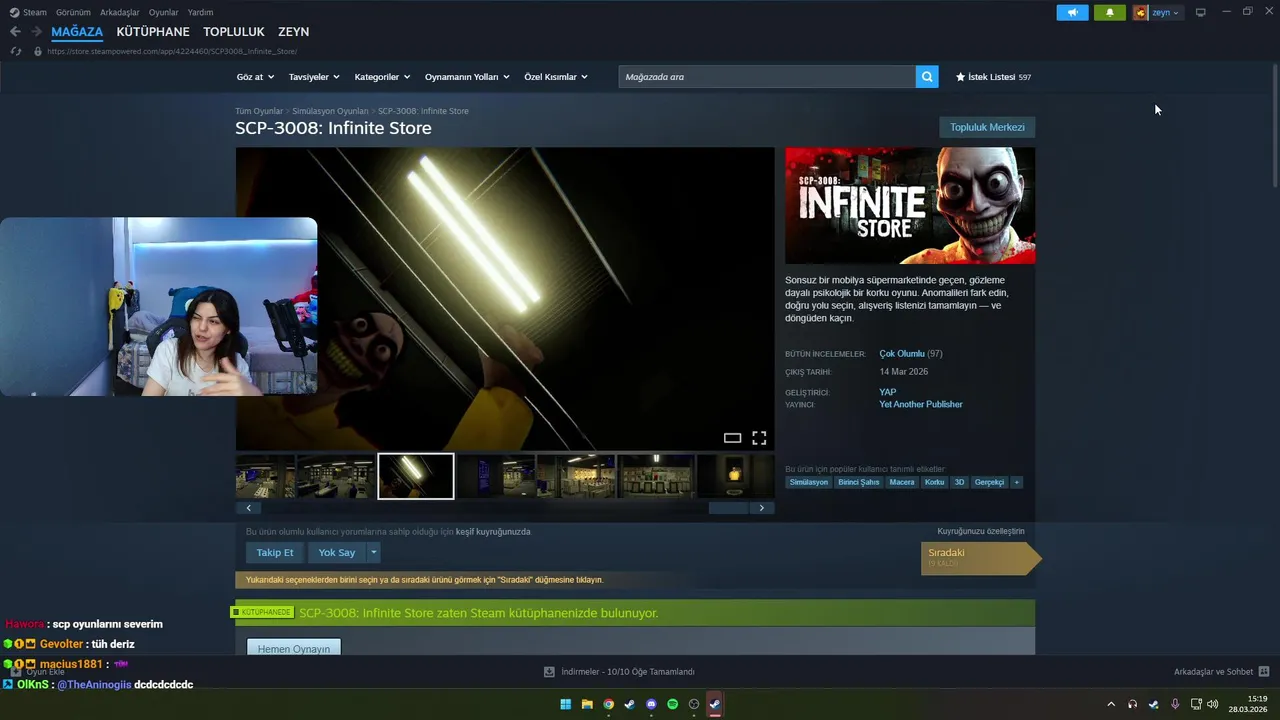This screenshot has height=720, width=1280.
Task: Click the Hemen Oynayın button
Action: point(294,648)
